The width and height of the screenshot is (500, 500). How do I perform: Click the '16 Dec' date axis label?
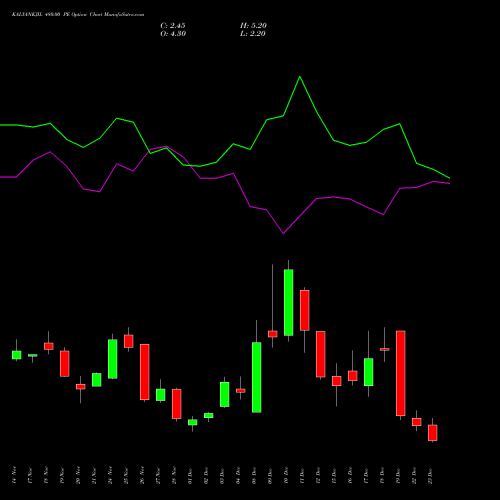pyautogui.click(x=350, y=475)
